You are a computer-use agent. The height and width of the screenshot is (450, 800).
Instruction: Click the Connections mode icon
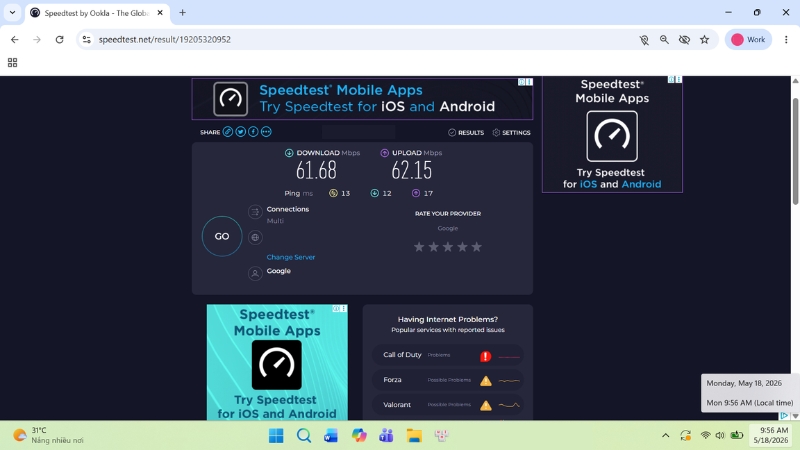pyautogui.click(x=255, y=212)
